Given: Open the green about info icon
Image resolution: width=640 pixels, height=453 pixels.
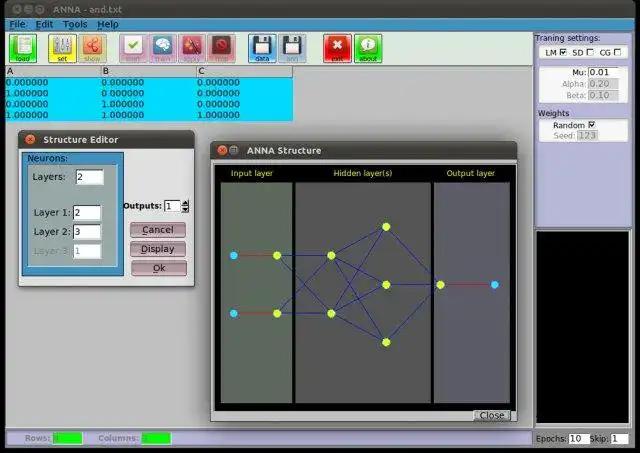Looking at the screenshot, I should [x=368, y=49].
